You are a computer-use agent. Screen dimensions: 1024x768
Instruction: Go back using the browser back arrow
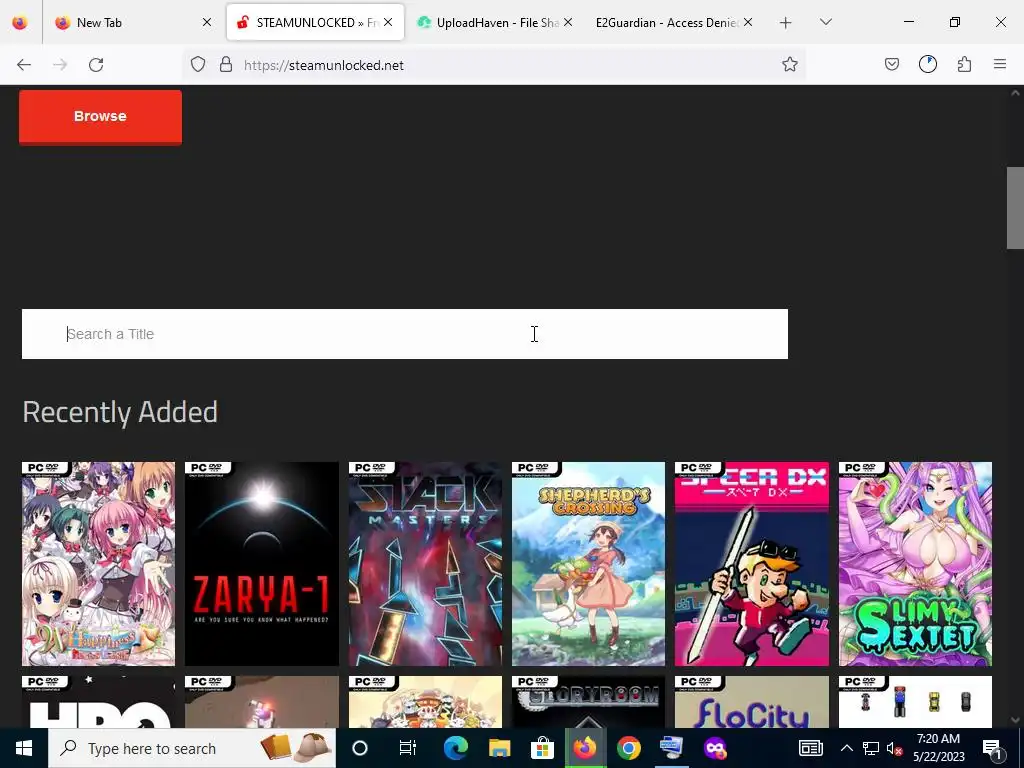tap(24, 65)
